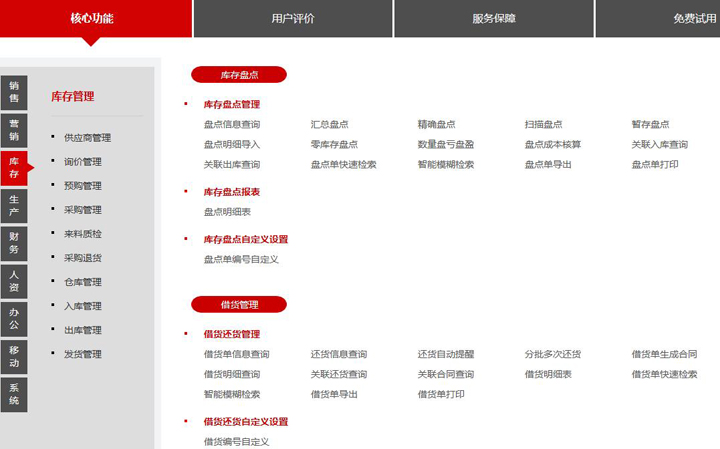Click the 借货单生成合同 link
Viewport: 720px width, 449px height.
pyautogui.click(x=664, y=355)
